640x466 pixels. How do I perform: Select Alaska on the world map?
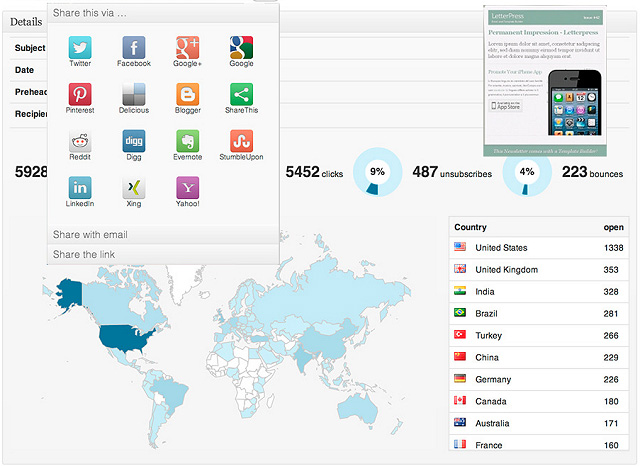tap(69, 295)
